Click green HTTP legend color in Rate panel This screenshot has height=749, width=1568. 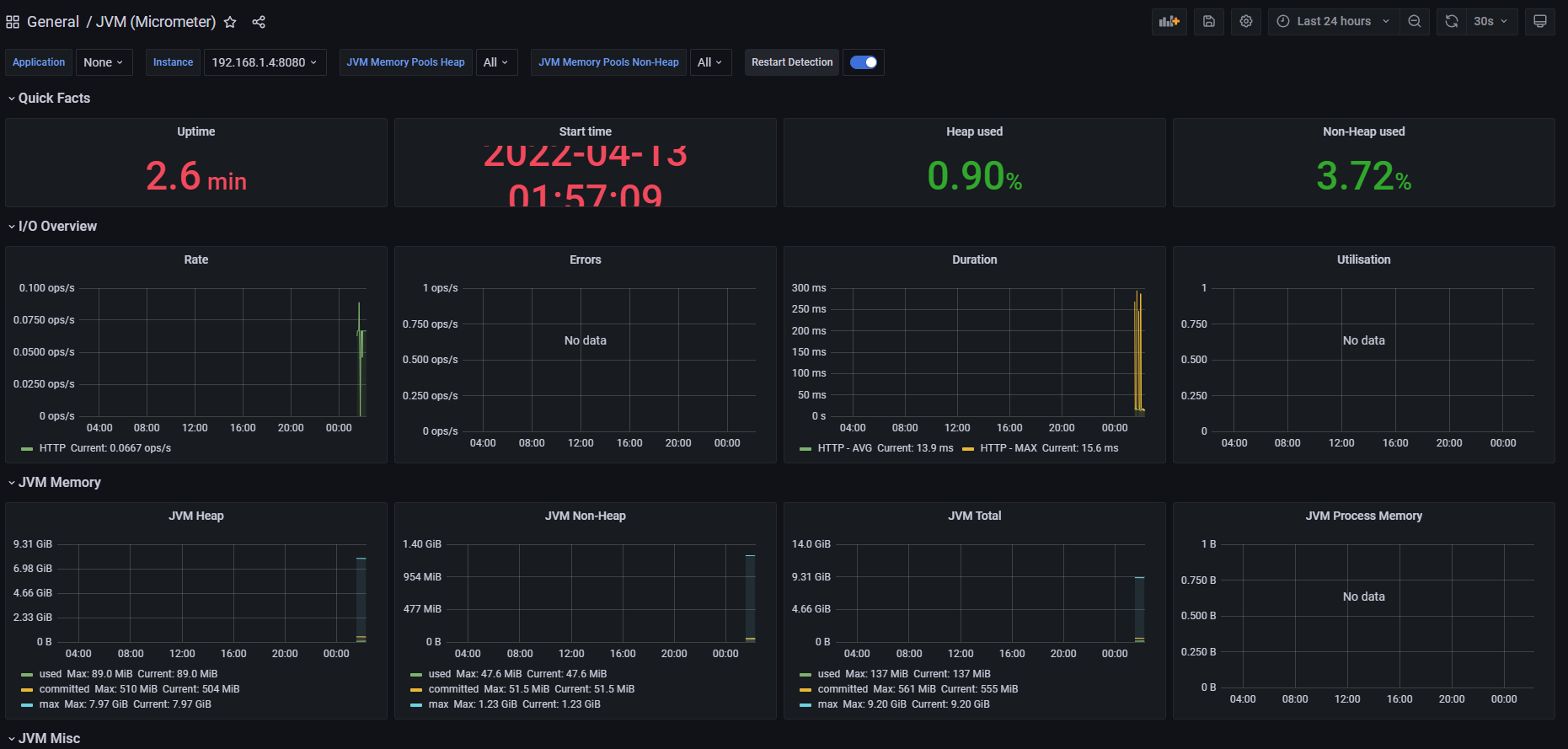(x=27, y=448)
